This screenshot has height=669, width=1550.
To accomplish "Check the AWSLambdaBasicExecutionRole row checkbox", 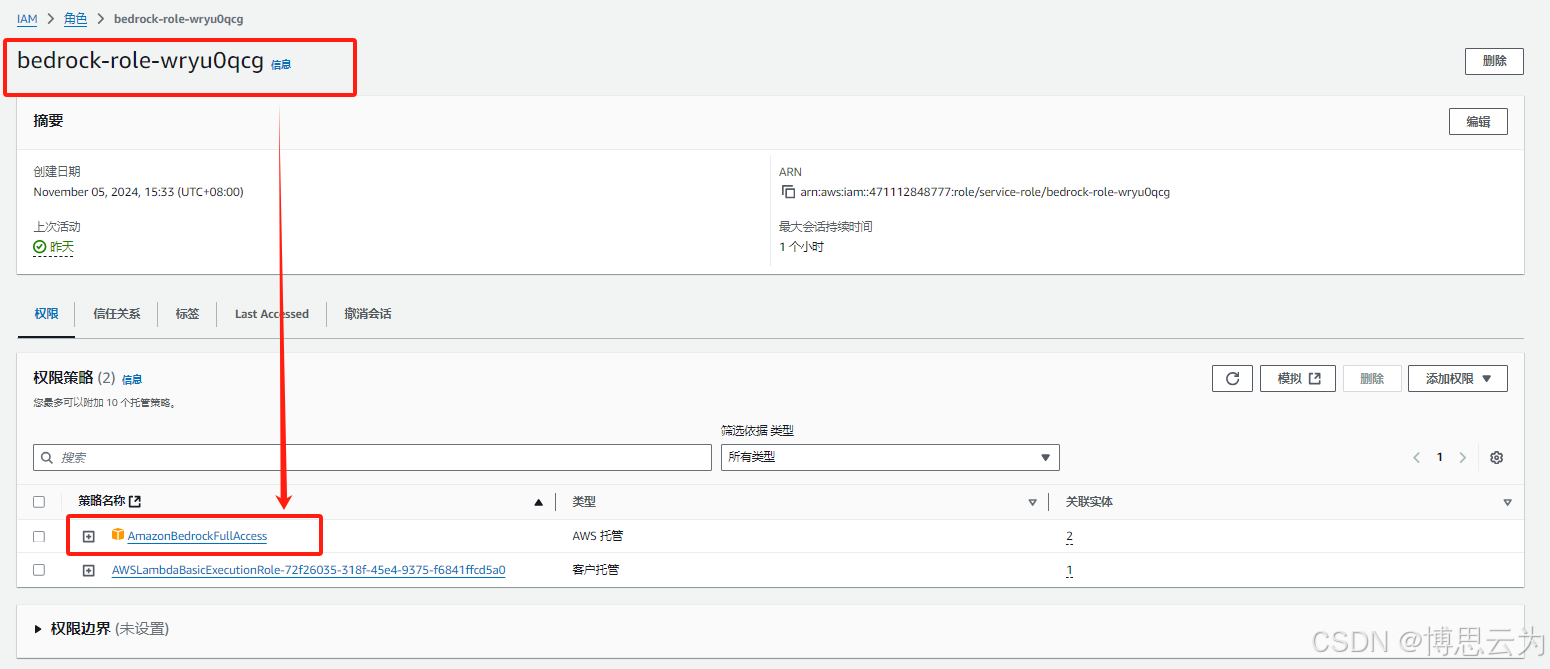I will pyautogui.click(x=39, y=570).
